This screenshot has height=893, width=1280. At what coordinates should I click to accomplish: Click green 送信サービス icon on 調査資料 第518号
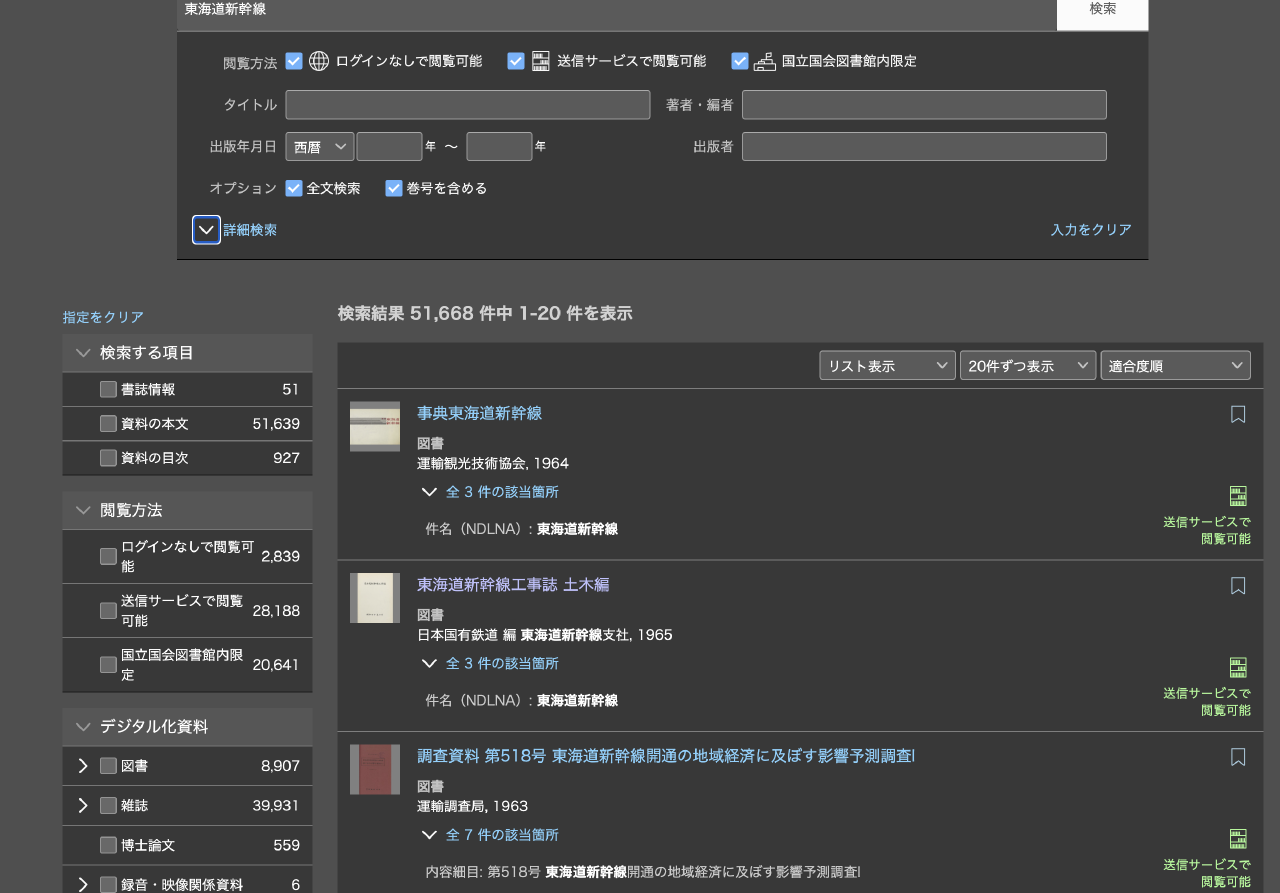[1238, 839]
